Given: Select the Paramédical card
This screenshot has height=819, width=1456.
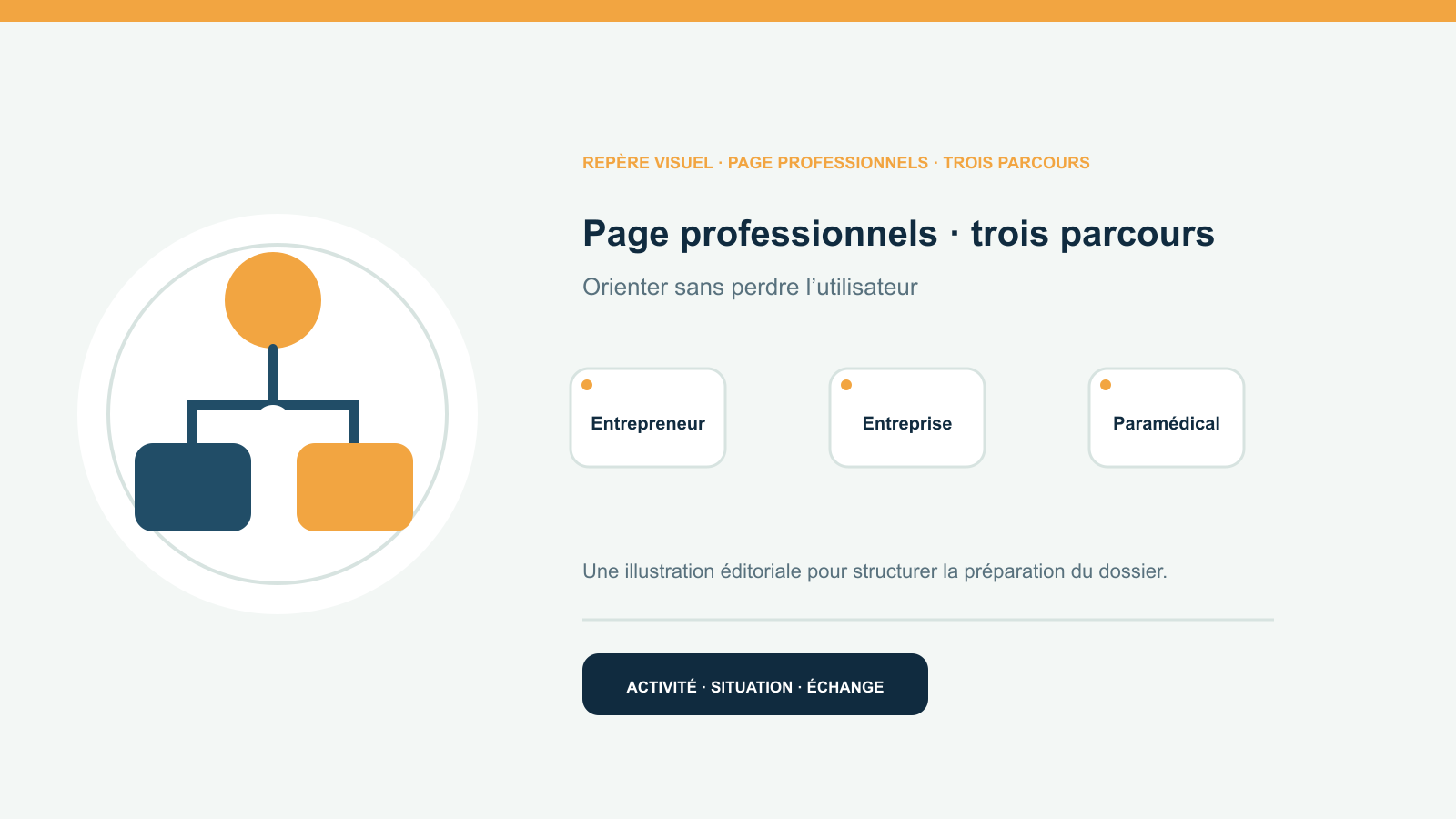Looking at the screenshot, I should (x=1167, y=418).
